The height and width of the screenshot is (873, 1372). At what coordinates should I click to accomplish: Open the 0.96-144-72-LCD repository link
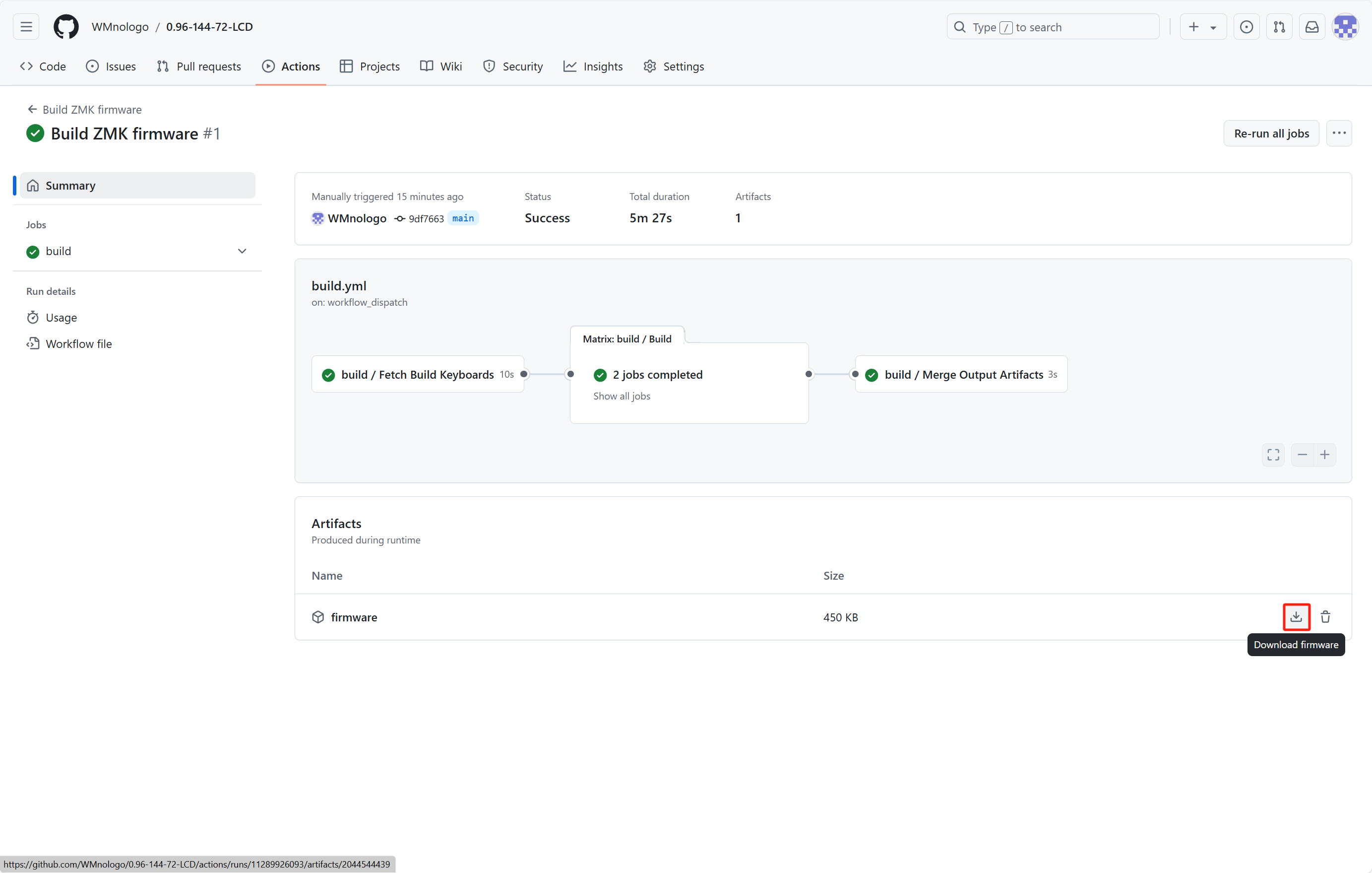coord(209,27)
